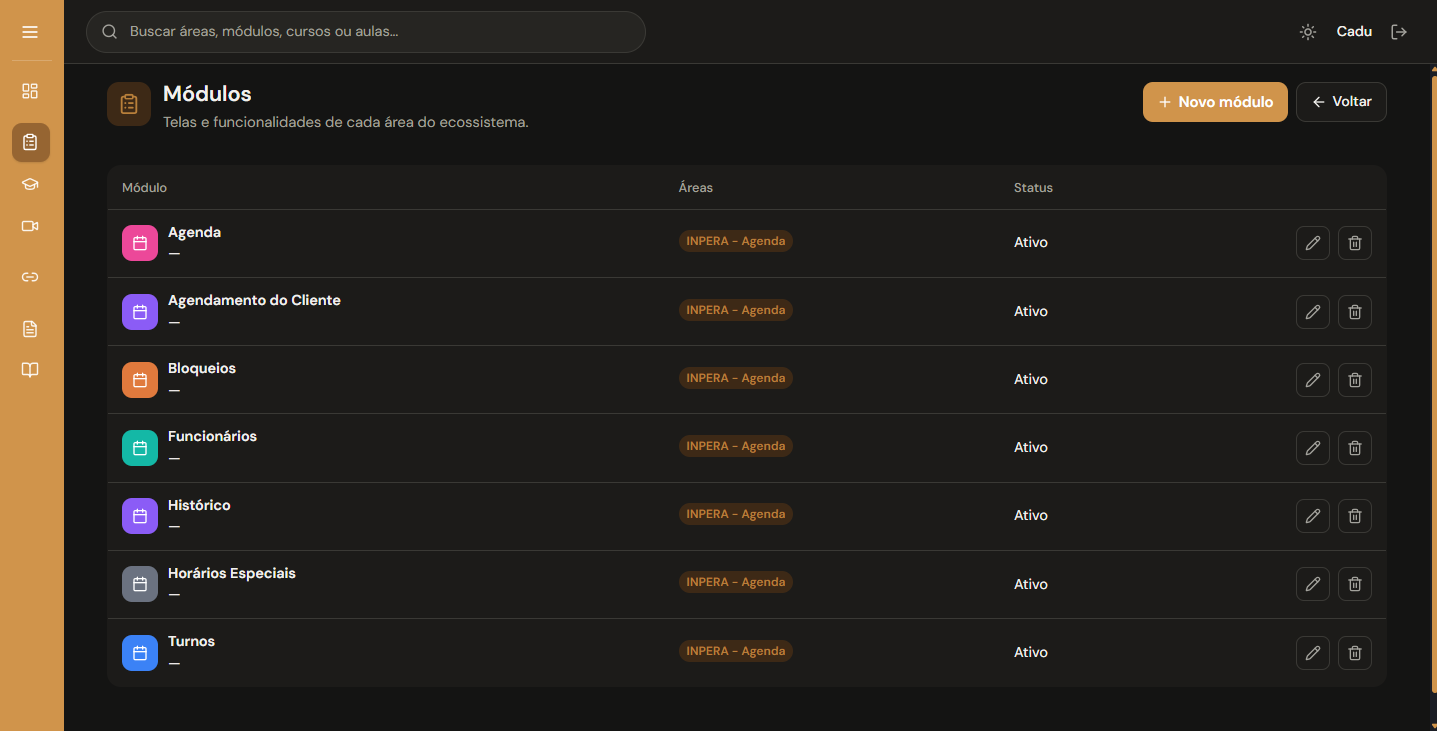
Task: Click the teal Funcionários module icon
Action: (x=140, y=448)
